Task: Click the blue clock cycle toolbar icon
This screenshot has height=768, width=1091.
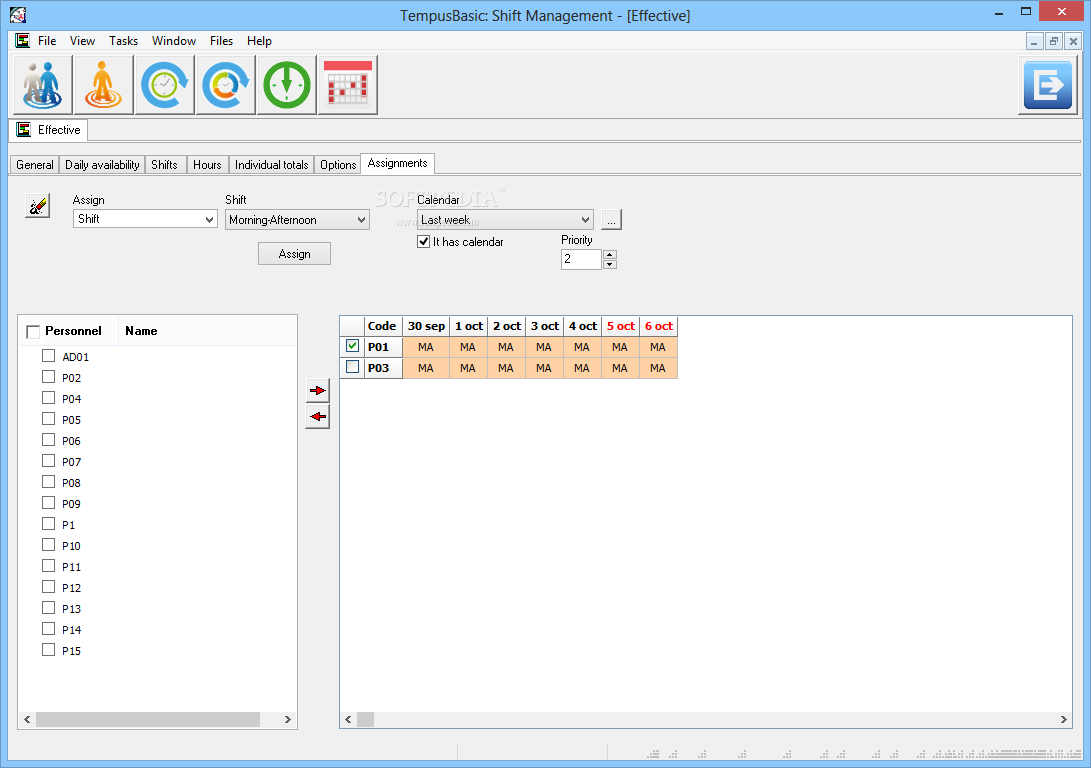Action: 164,85
